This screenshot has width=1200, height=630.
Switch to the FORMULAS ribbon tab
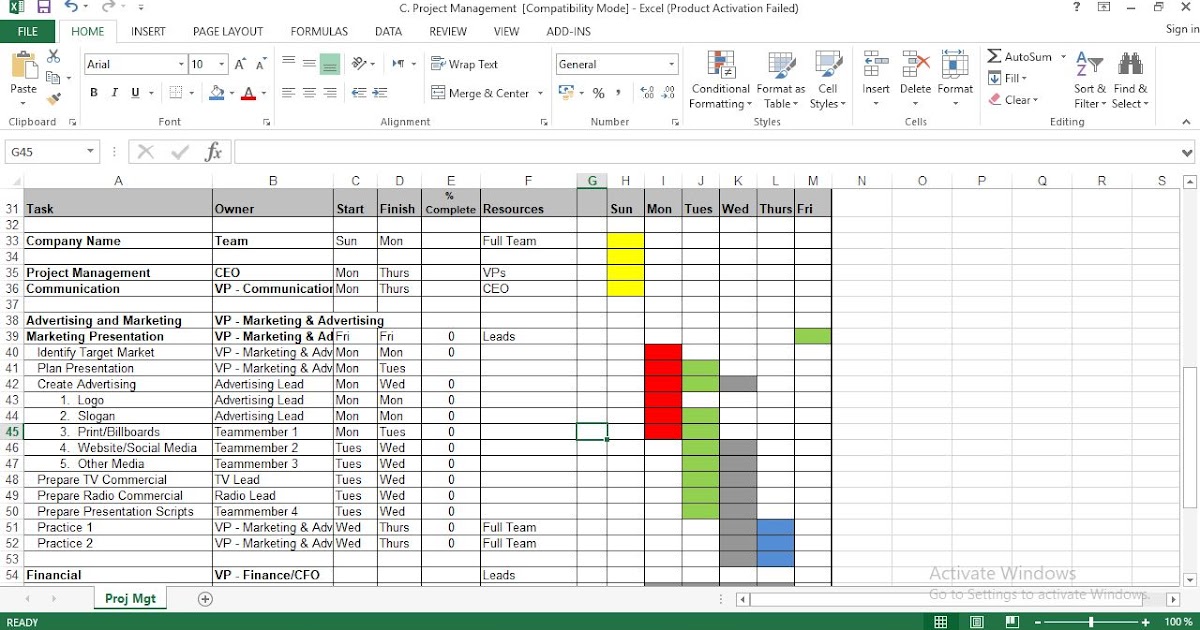pyautogui.click(x=318, y=31)
